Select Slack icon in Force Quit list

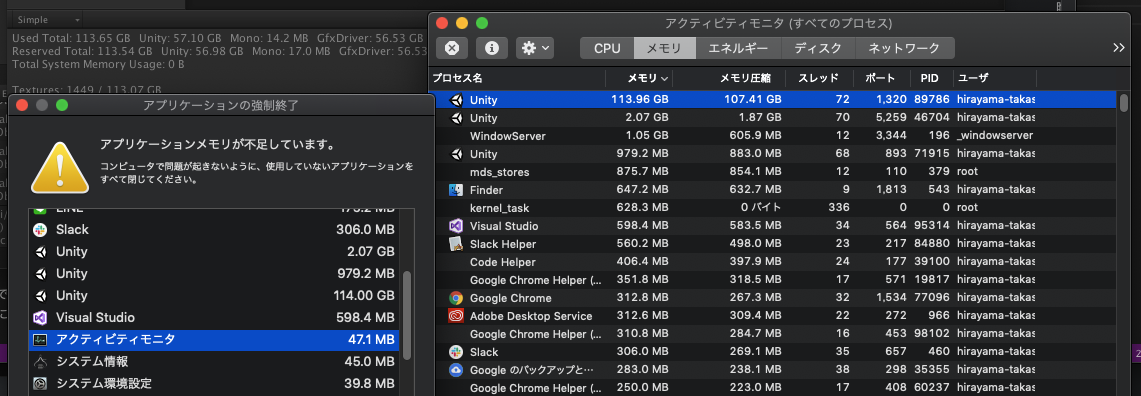pyautogui.click(x=41, y=229)
